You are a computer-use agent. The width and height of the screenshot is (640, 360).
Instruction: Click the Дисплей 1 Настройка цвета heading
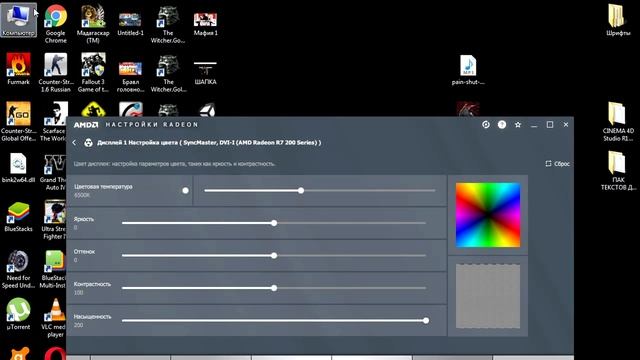pyautogui.click(x=209, y=142)
